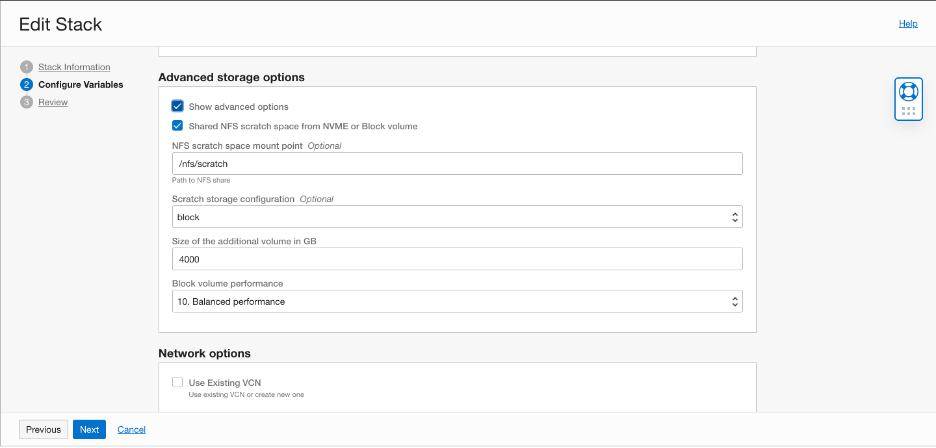The height and width of the screenshot is (448, 936).
Task: Jump to the Review step
Action: coord(53,102)
